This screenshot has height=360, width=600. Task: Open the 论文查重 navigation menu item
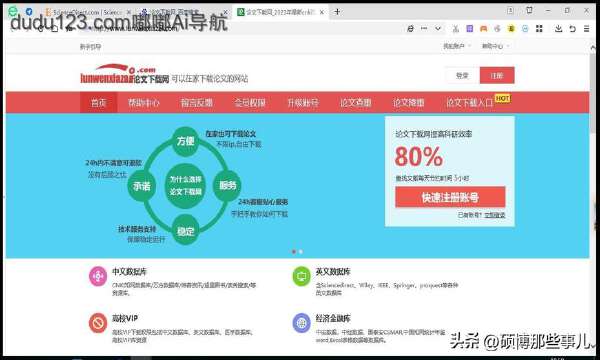(355, 103)
